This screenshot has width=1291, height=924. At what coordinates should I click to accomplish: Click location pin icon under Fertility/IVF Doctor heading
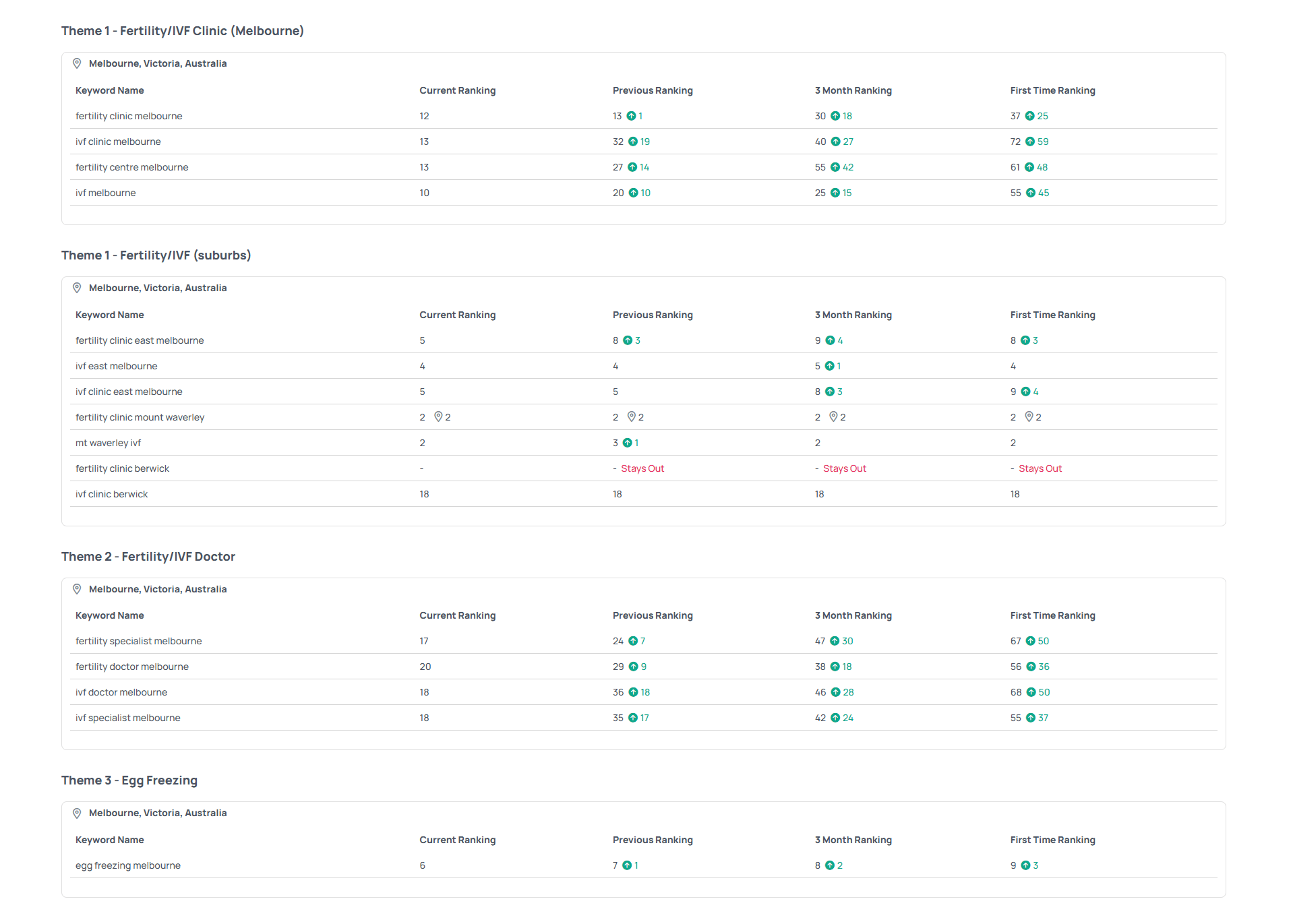[x=77, y=589]
